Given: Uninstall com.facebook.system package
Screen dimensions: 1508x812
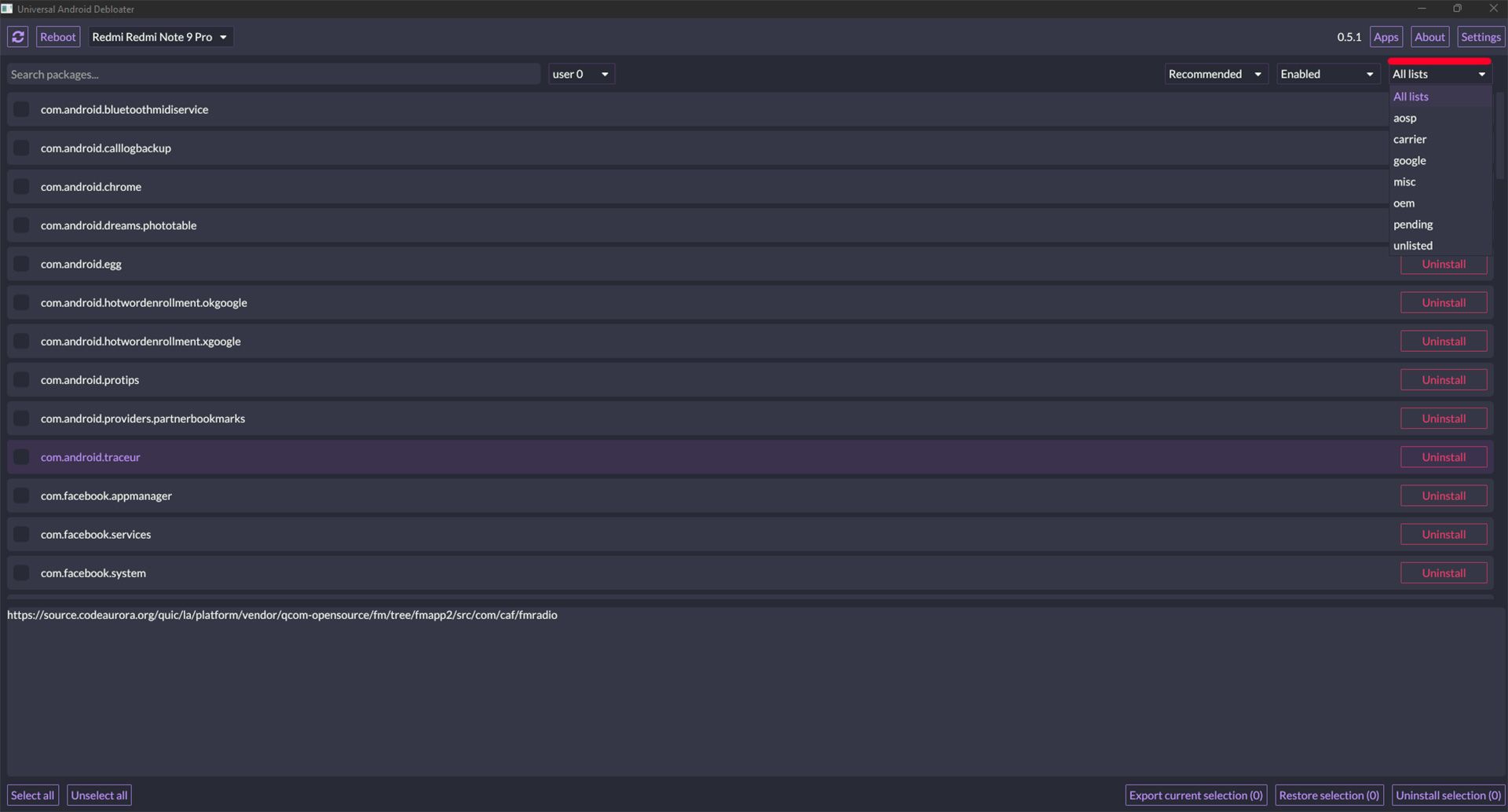Looking at the screenshot, I should point(1444,572).
